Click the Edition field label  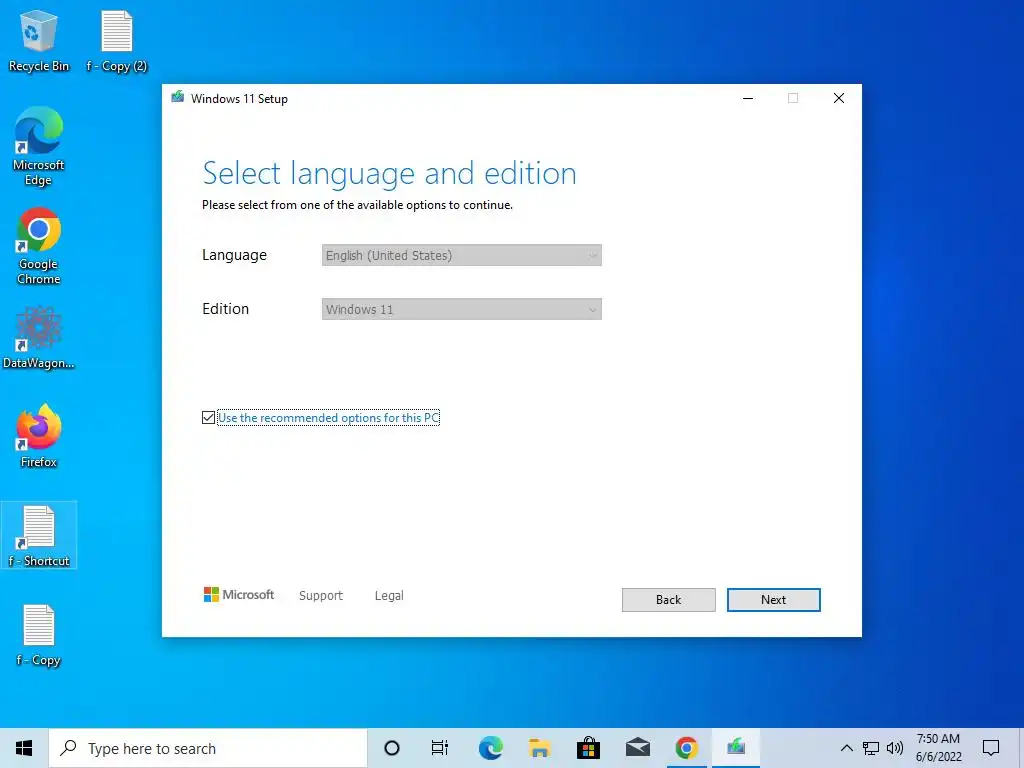pos(225,309)
